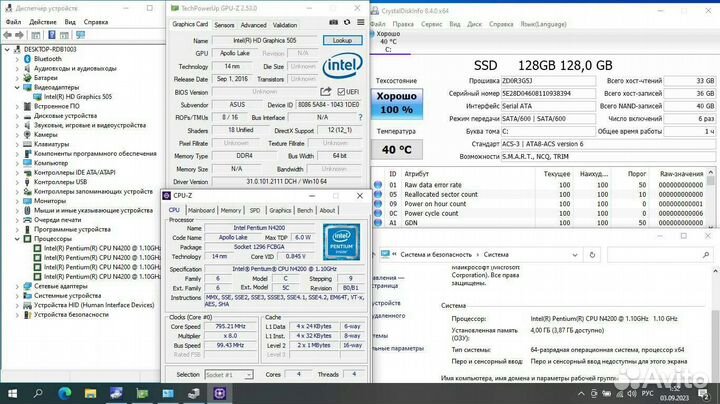720x404 pixels.
Task: Click the Forward arrow in Device Manager toolbar
Action: [19, 35]
